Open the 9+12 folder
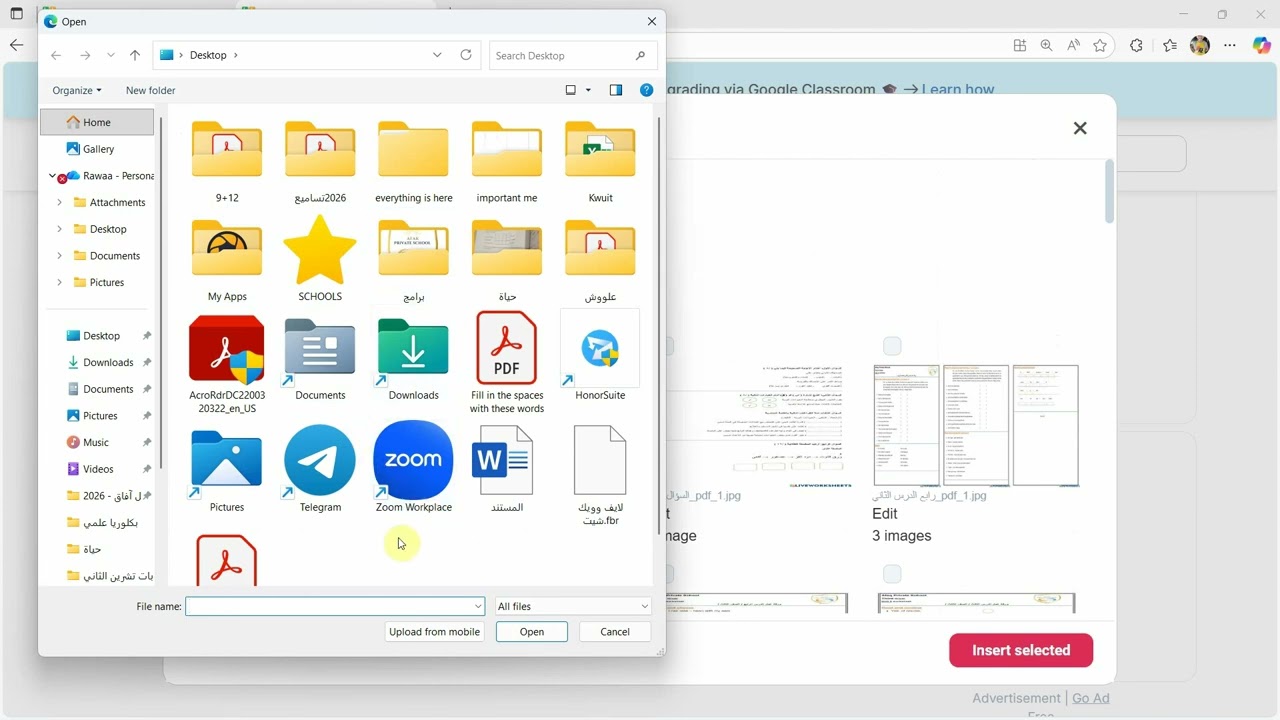The image size is (1280, 720). click(227, 160)
